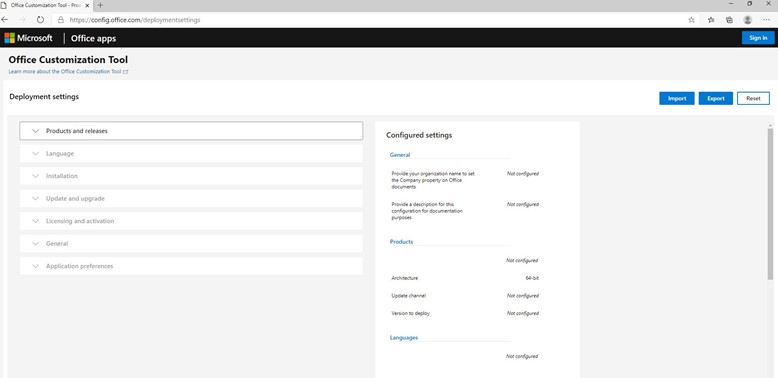Open browser collections icon
778x378 pixels.
click(x=729, y=20)
